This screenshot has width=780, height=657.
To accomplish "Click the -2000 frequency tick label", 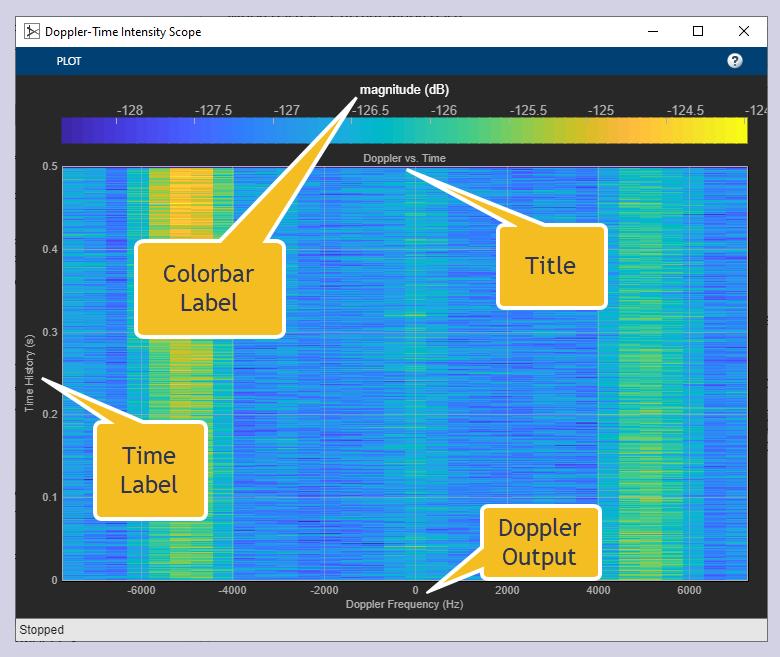I will pyautogui.click(x=324, y=590).
